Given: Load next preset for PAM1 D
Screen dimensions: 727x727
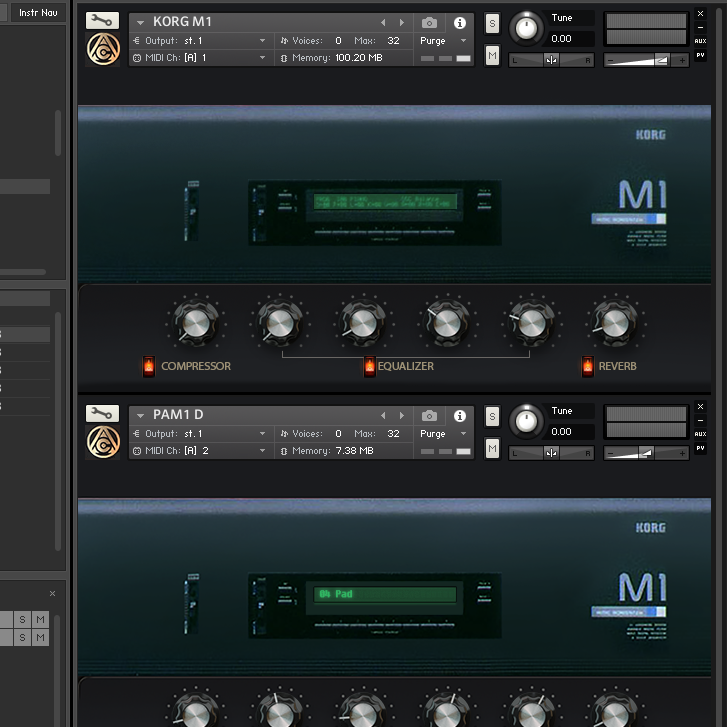Looking at the screenshot, I should [x=402, y=415].
